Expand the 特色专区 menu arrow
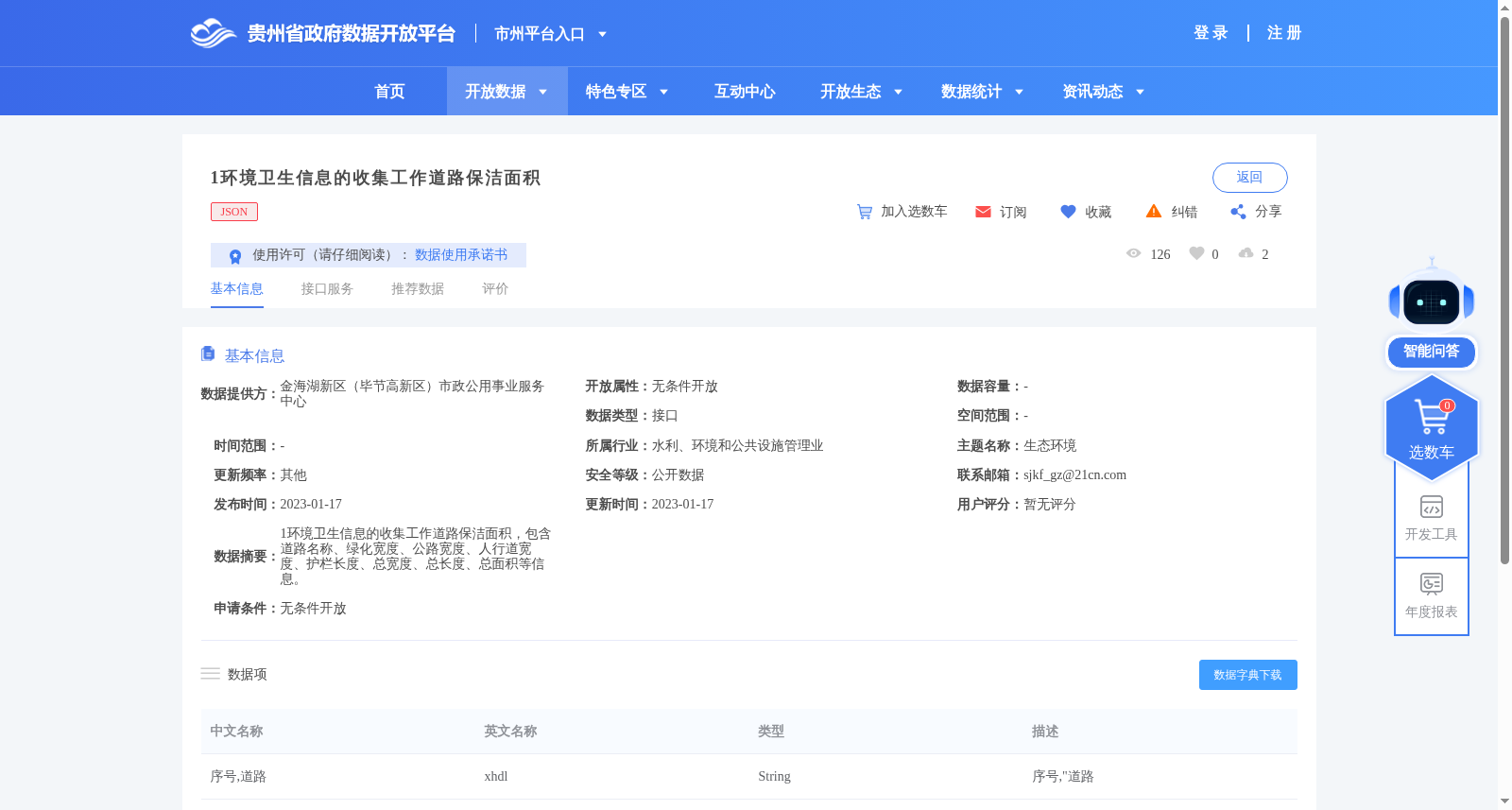This screenshot has height=810, width=1512. coord(663,92)
